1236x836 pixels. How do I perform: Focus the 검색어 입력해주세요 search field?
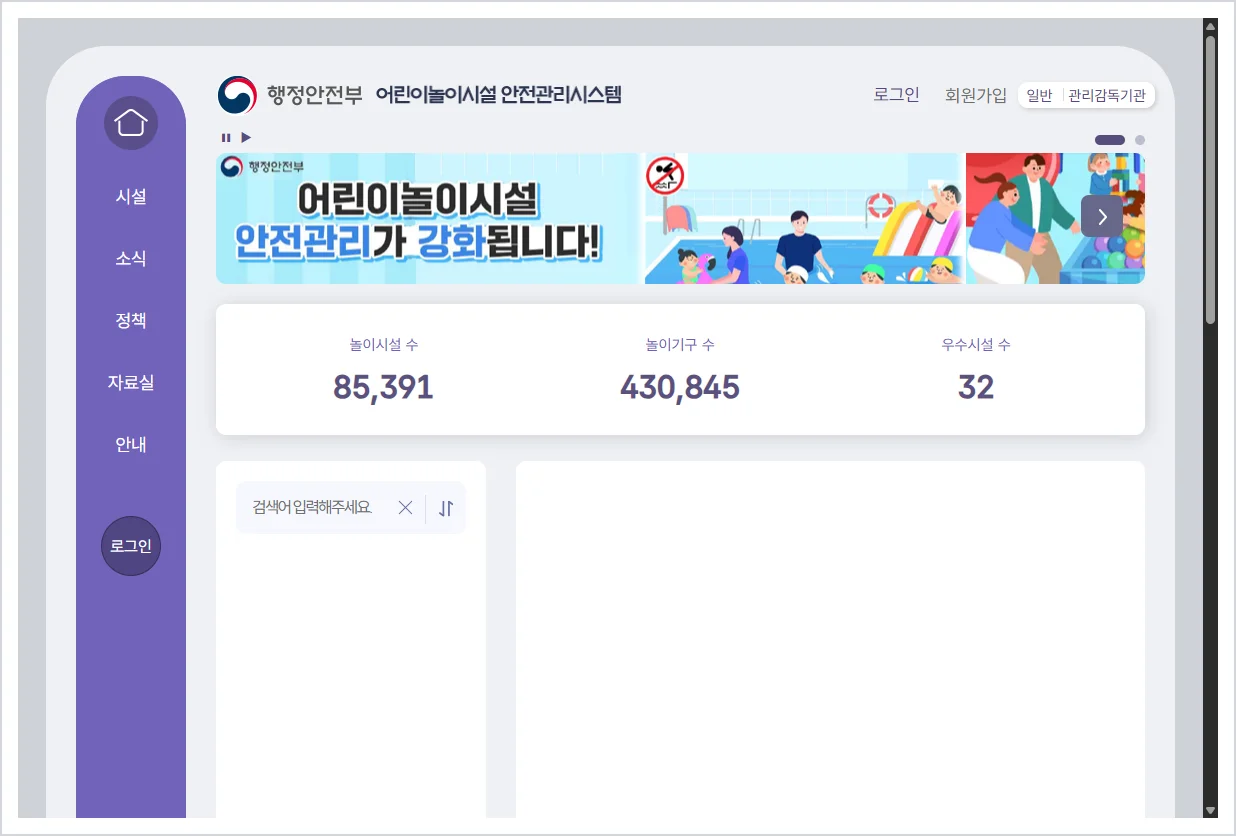pos(313,508)
